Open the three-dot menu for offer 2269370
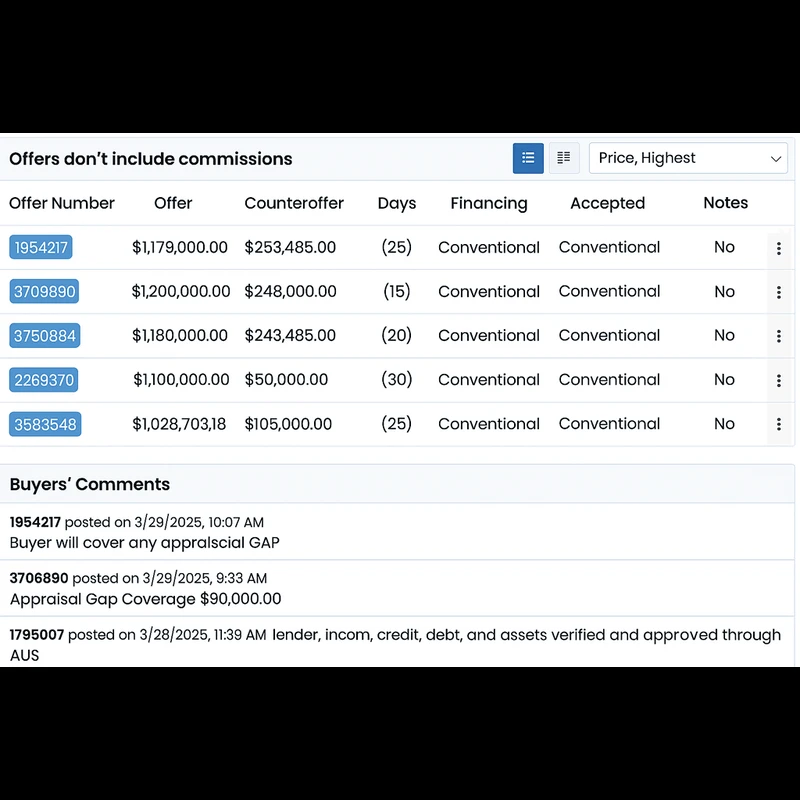Viewport: 800px width, 800px height. 779,380
